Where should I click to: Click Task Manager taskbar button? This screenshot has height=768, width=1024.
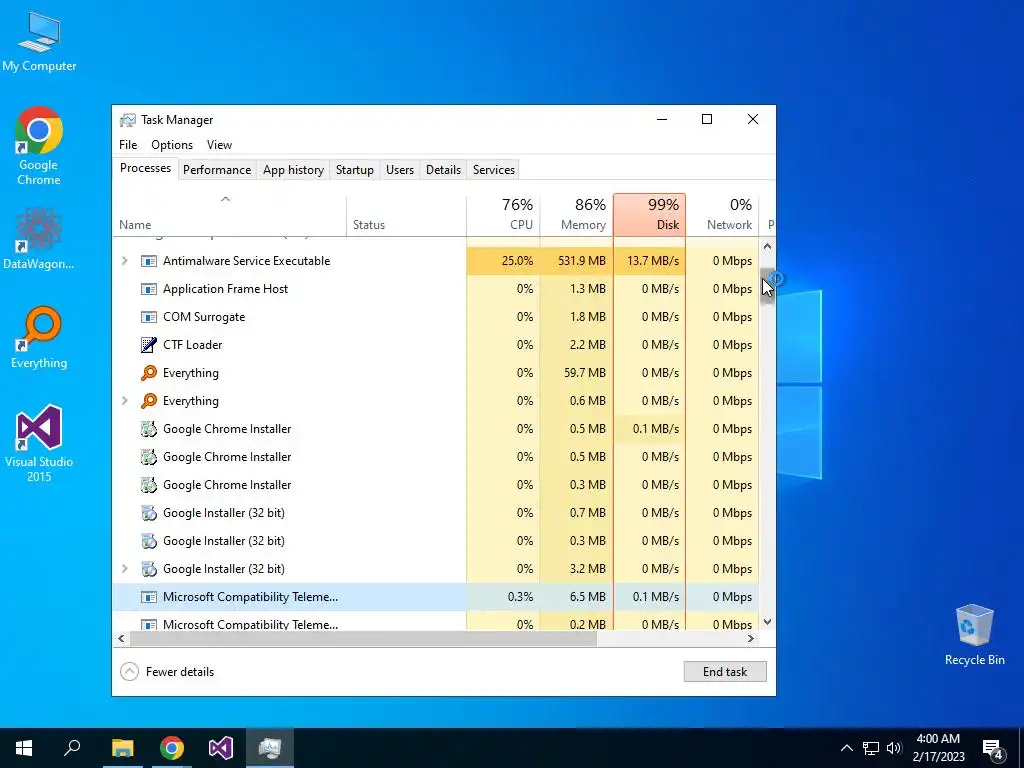[270, 748]
